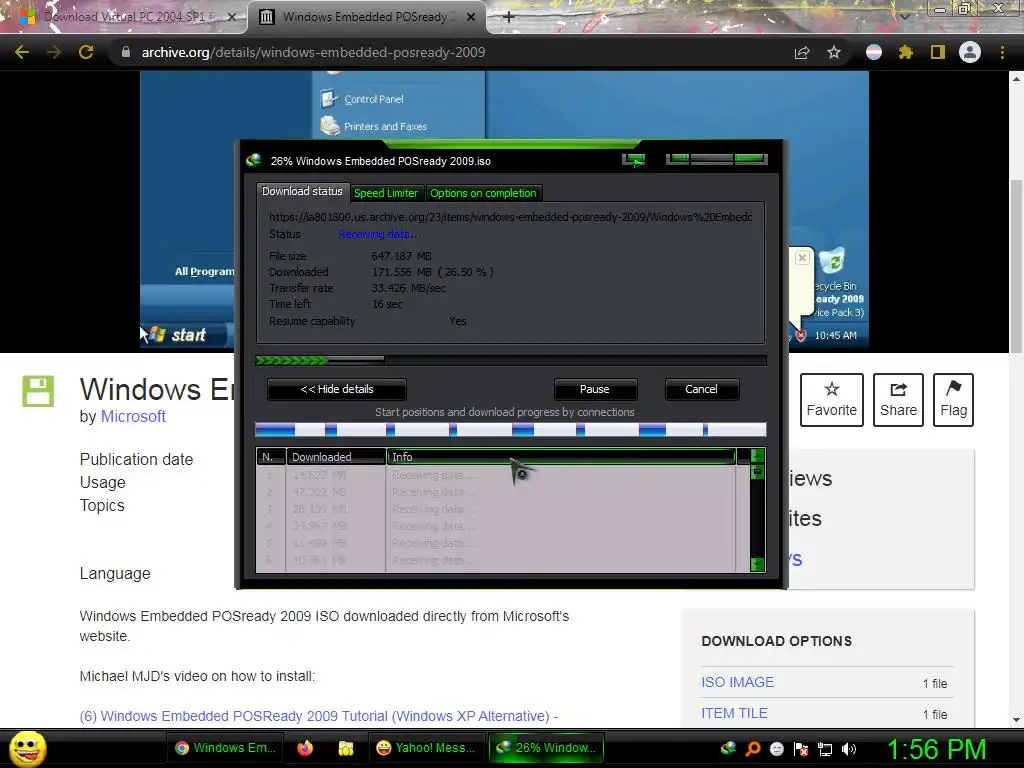This screenshot has height=768, width=1024.
Task: Bookmark this page with the star icon
Action: point(834,52)
